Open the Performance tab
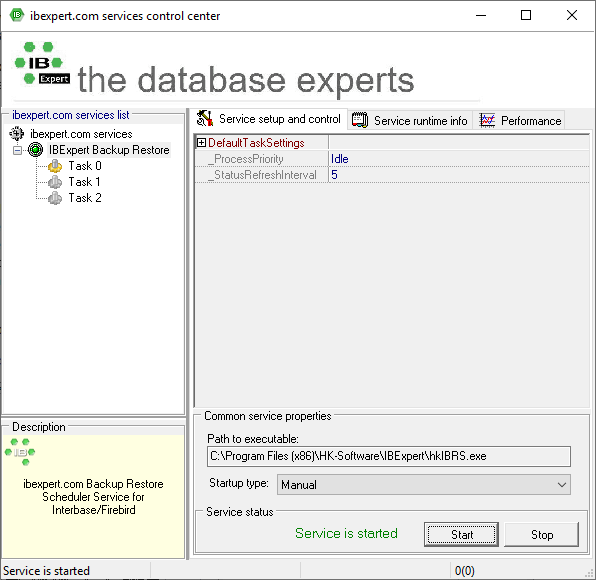The width and height of the screenshot is (596, 580). coord(519,120)
